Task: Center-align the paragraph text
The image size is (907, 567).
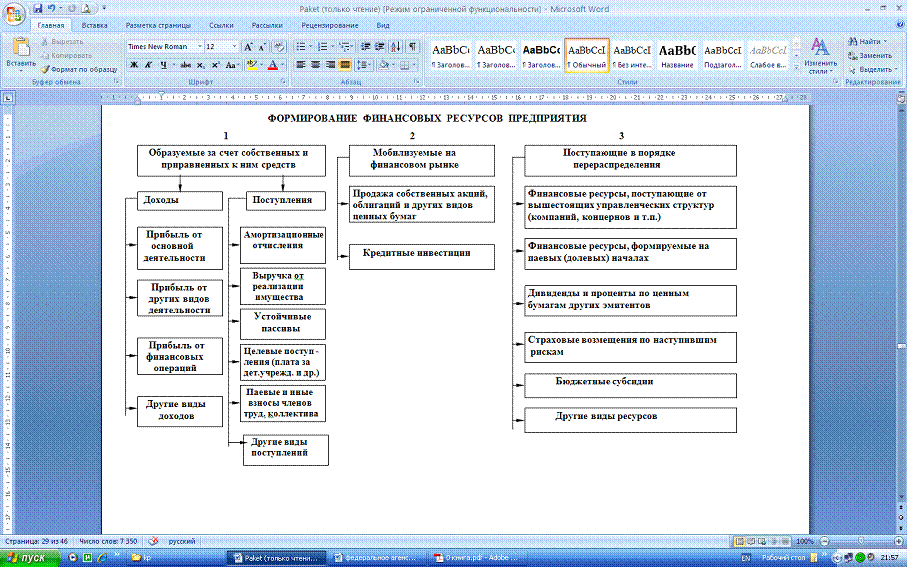Action: (315, 65)
